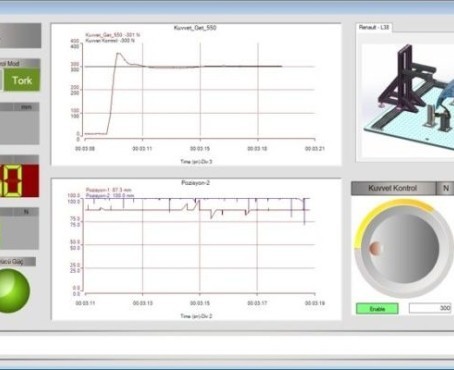Click the input field showing 300
The width and height of the screenshot is (454, 370).
click(430, 308)
